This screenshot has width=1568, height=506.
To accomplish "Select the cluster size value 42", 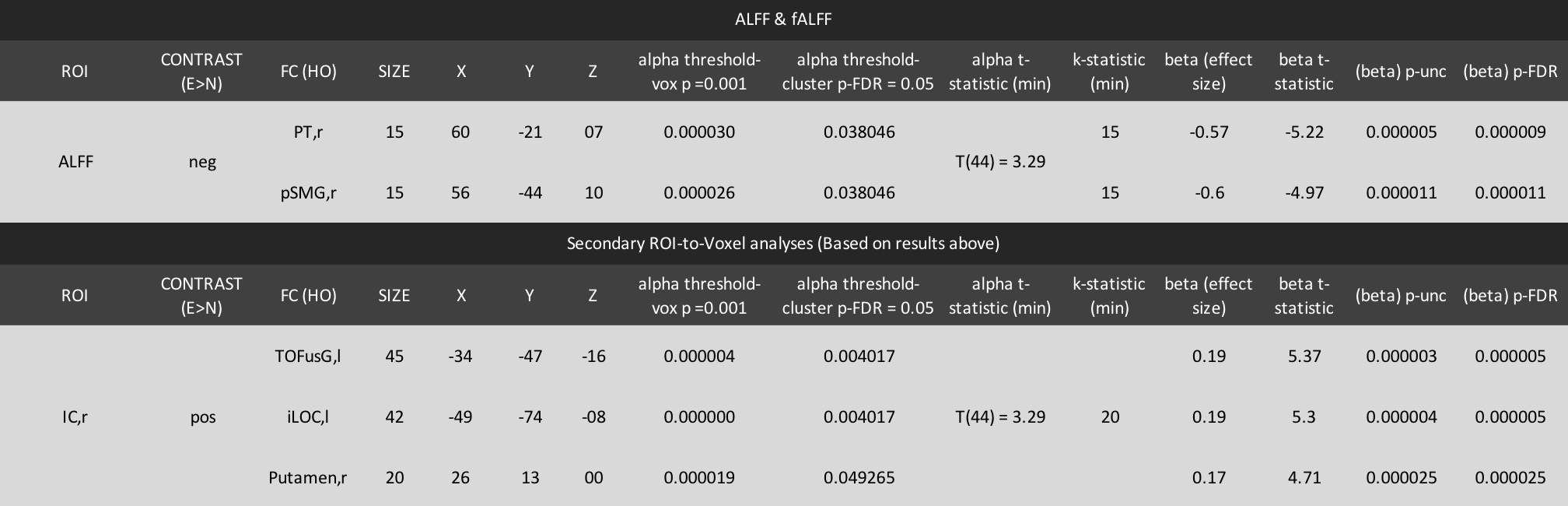I will [394, 416].
